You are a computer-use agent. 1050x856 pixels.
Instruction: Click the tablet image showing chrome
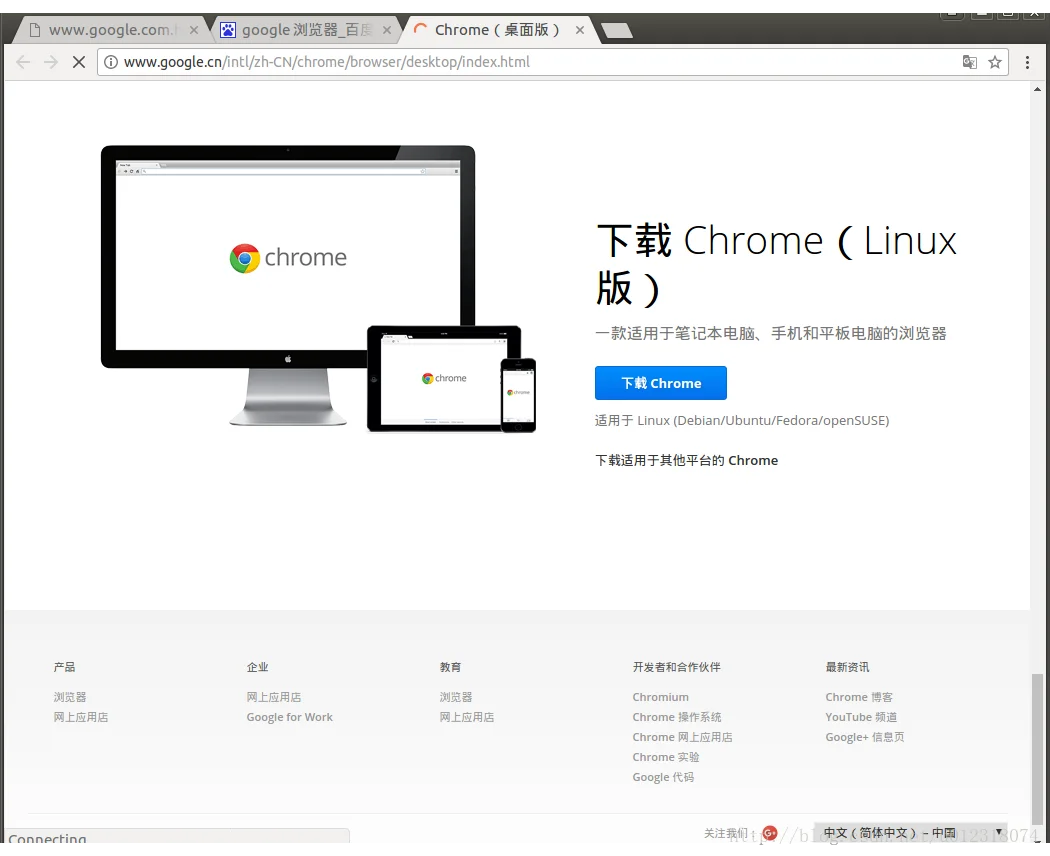click(x=443, y=378)
